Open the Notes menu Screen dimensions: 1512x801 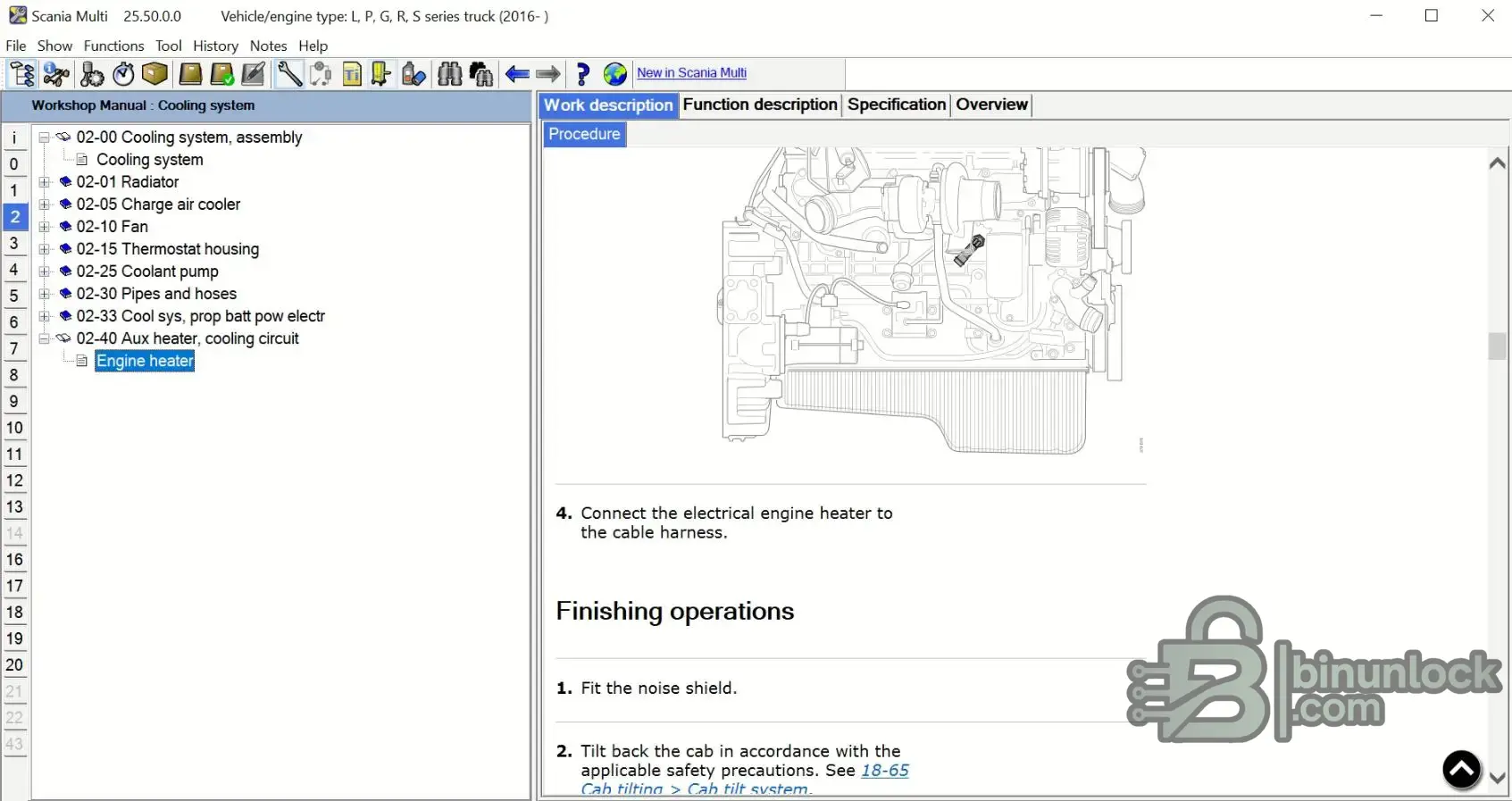click(x=268, y=46)
